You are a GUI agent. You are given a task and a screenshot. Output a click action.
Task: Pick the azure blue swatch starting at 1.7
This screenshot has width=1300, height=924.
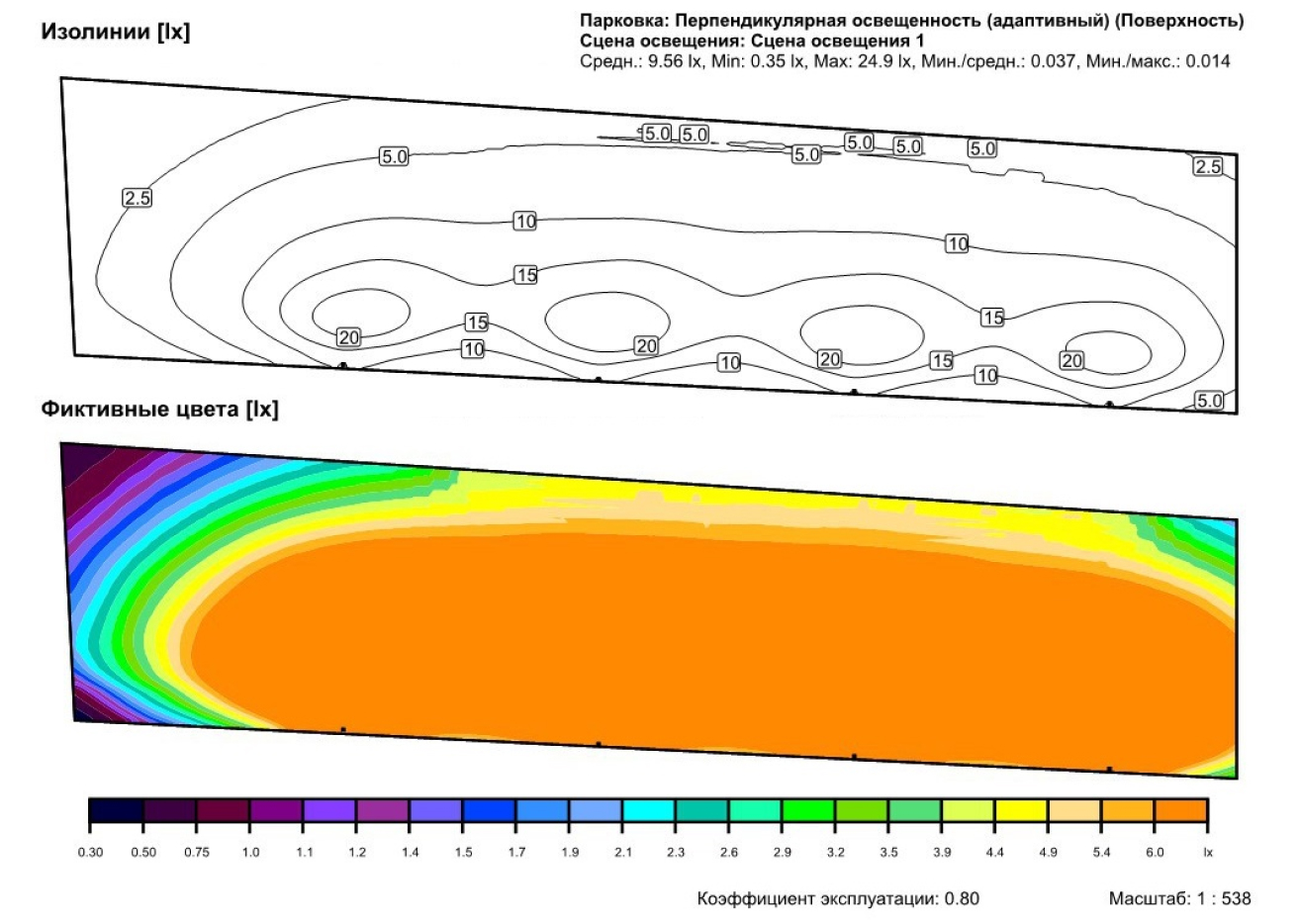click(x=543, y=811)
